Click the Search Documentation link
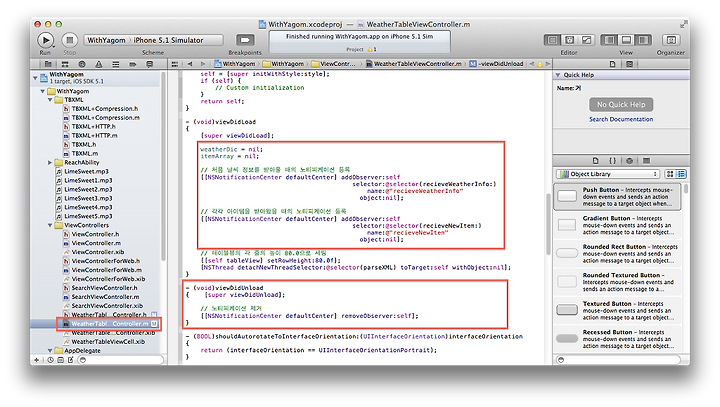The height and width of the screenshot is (407, 720). click(621, 119)
